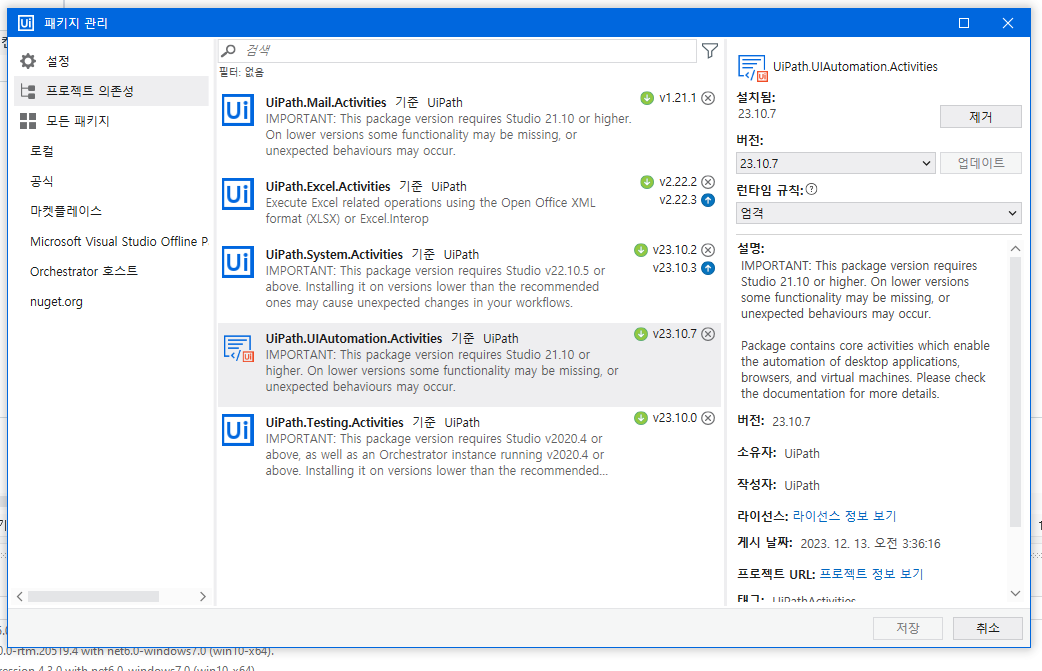
Task: Click the 취소 button
Action: click(x=988, y=628)
